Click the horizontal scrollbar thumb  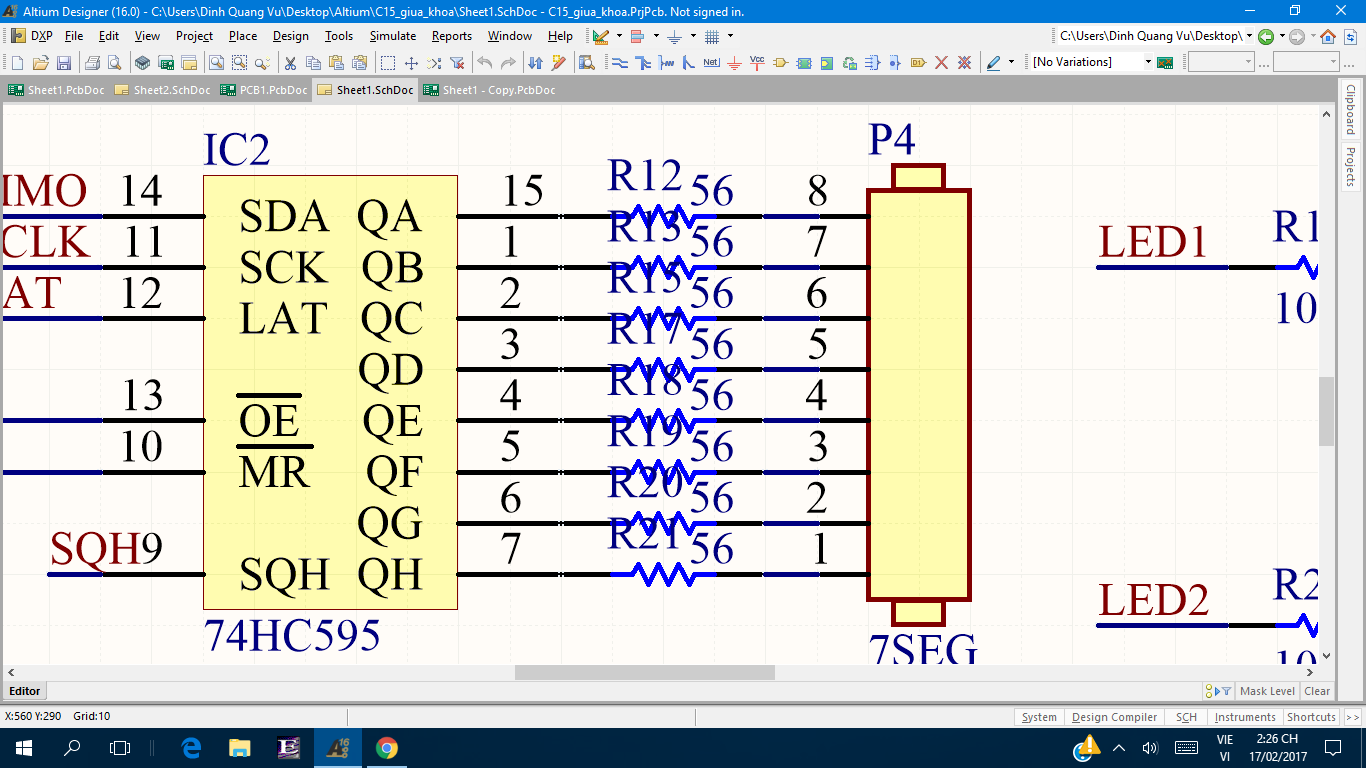(644, 673)
